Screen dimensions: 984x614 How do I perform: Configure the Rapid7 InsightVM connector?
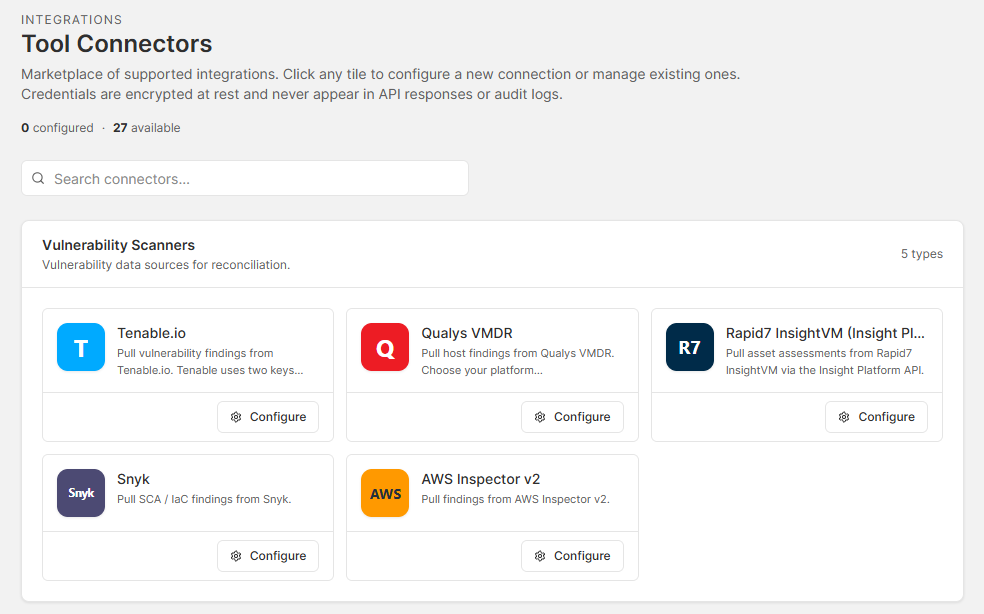tap(876, 417)
